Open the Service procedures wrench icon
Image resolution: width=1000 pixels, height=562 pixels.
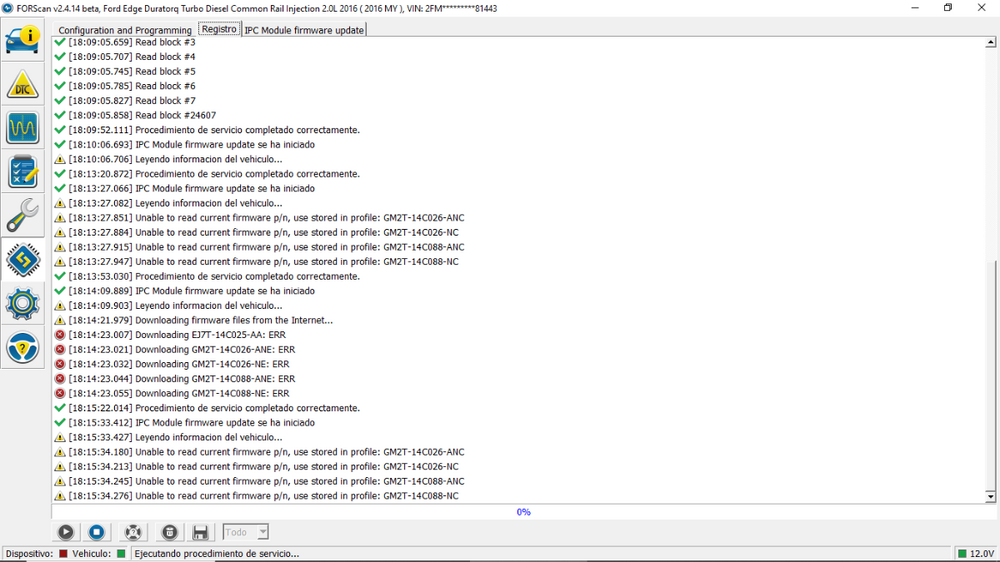point(23,216)
